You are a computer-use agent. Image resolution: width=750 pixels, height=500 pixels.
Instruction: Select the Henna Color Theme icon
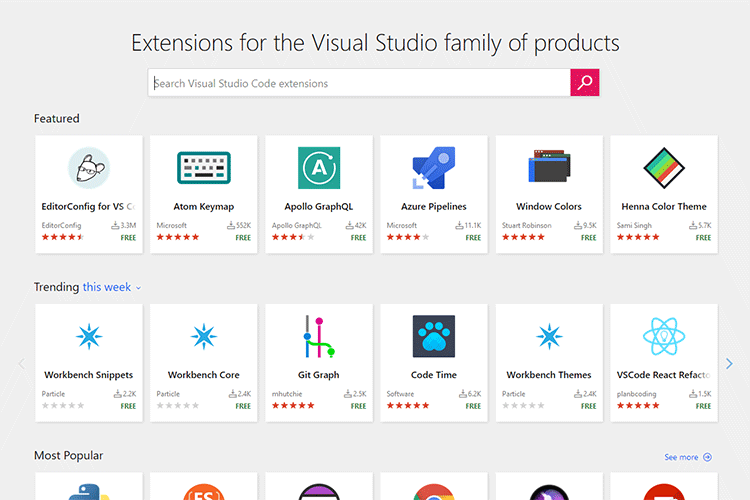[664, 168]
